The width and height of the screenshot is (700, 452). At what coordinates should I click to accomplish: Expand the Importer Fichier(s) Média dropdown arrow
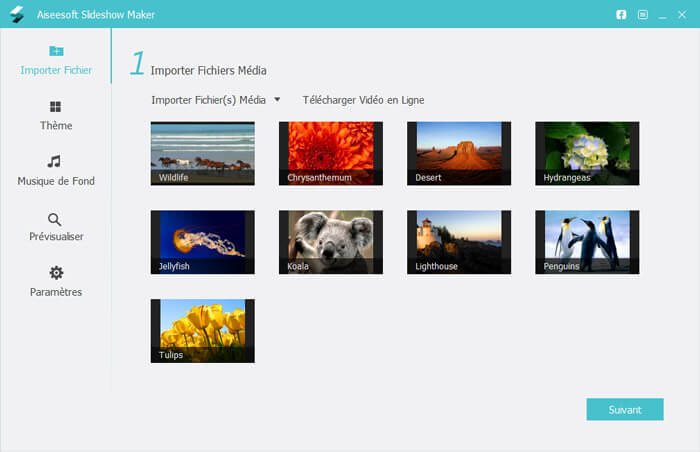(277, 100)
